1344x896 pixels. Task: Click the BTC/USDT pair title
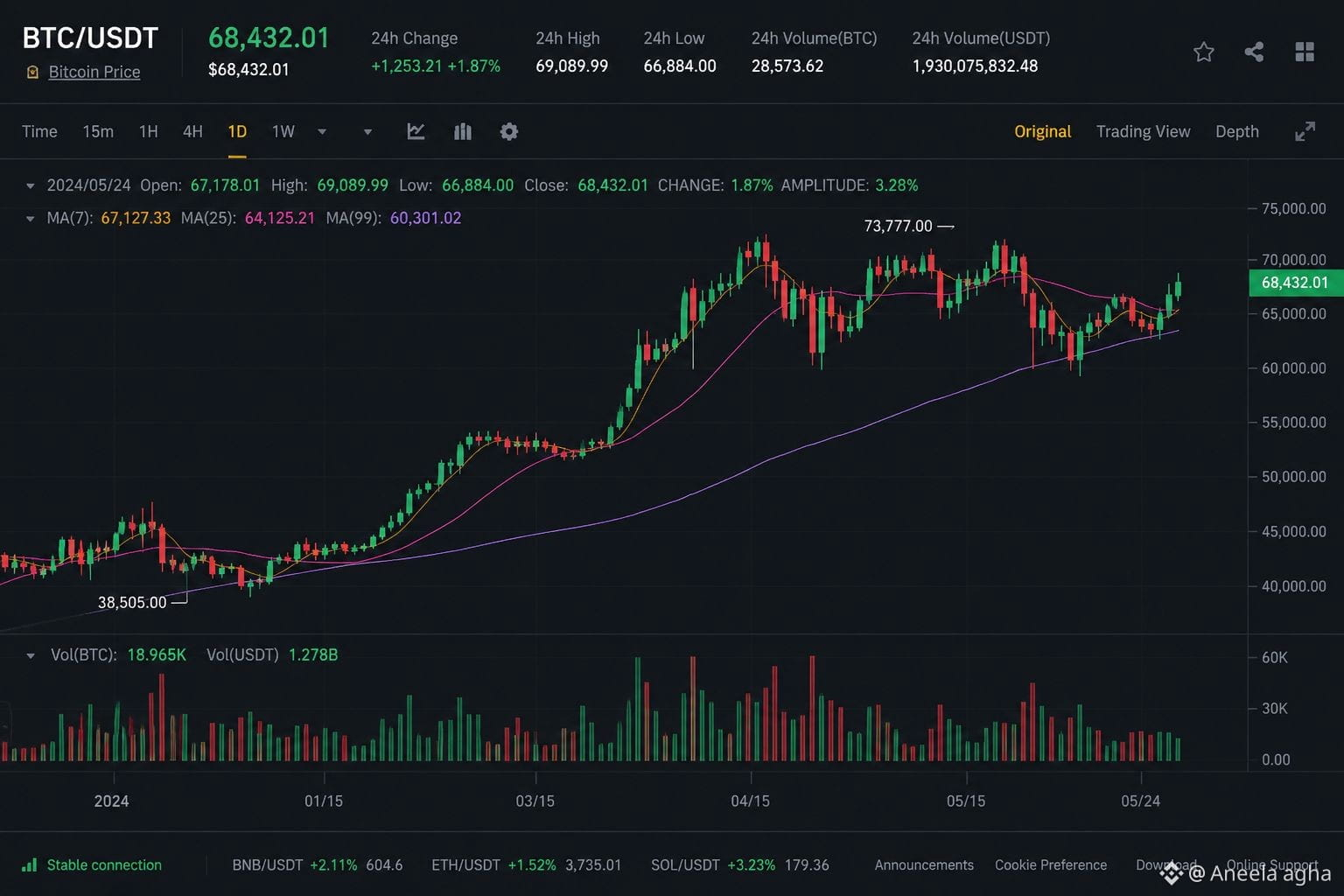(90, 38)
